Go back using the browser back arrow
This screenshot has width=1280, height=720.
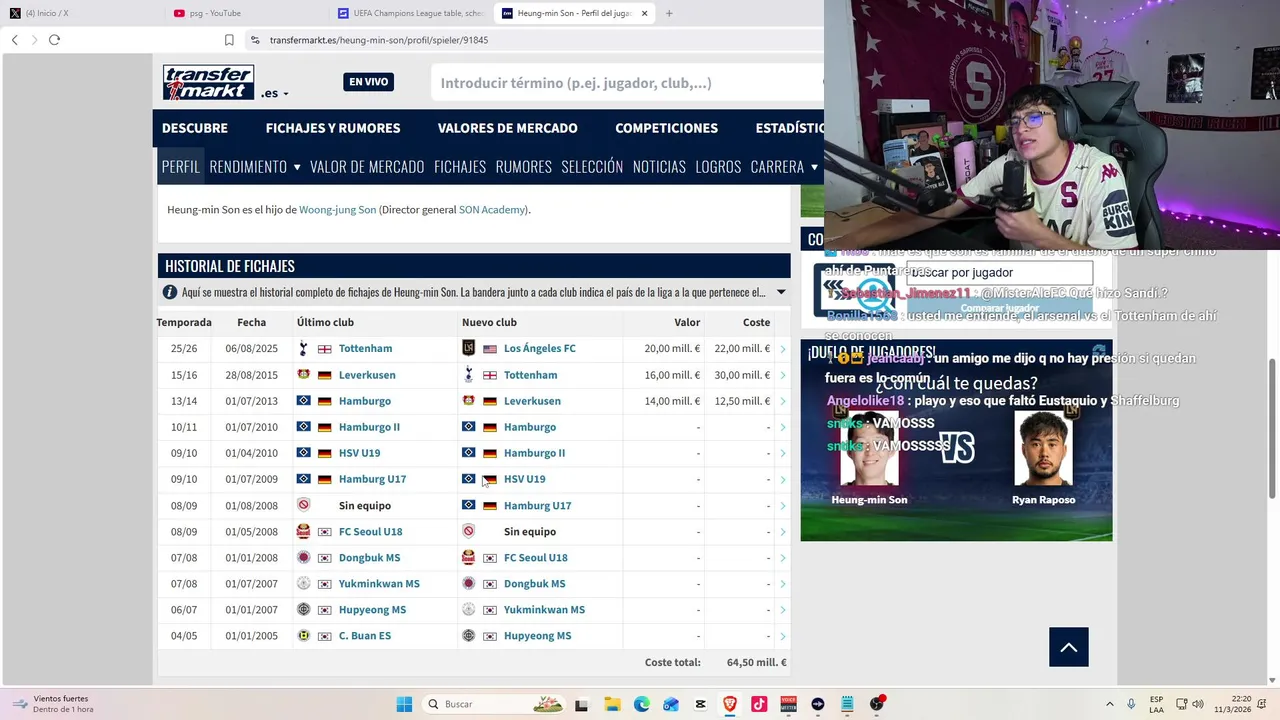click(x=14, y=40)
